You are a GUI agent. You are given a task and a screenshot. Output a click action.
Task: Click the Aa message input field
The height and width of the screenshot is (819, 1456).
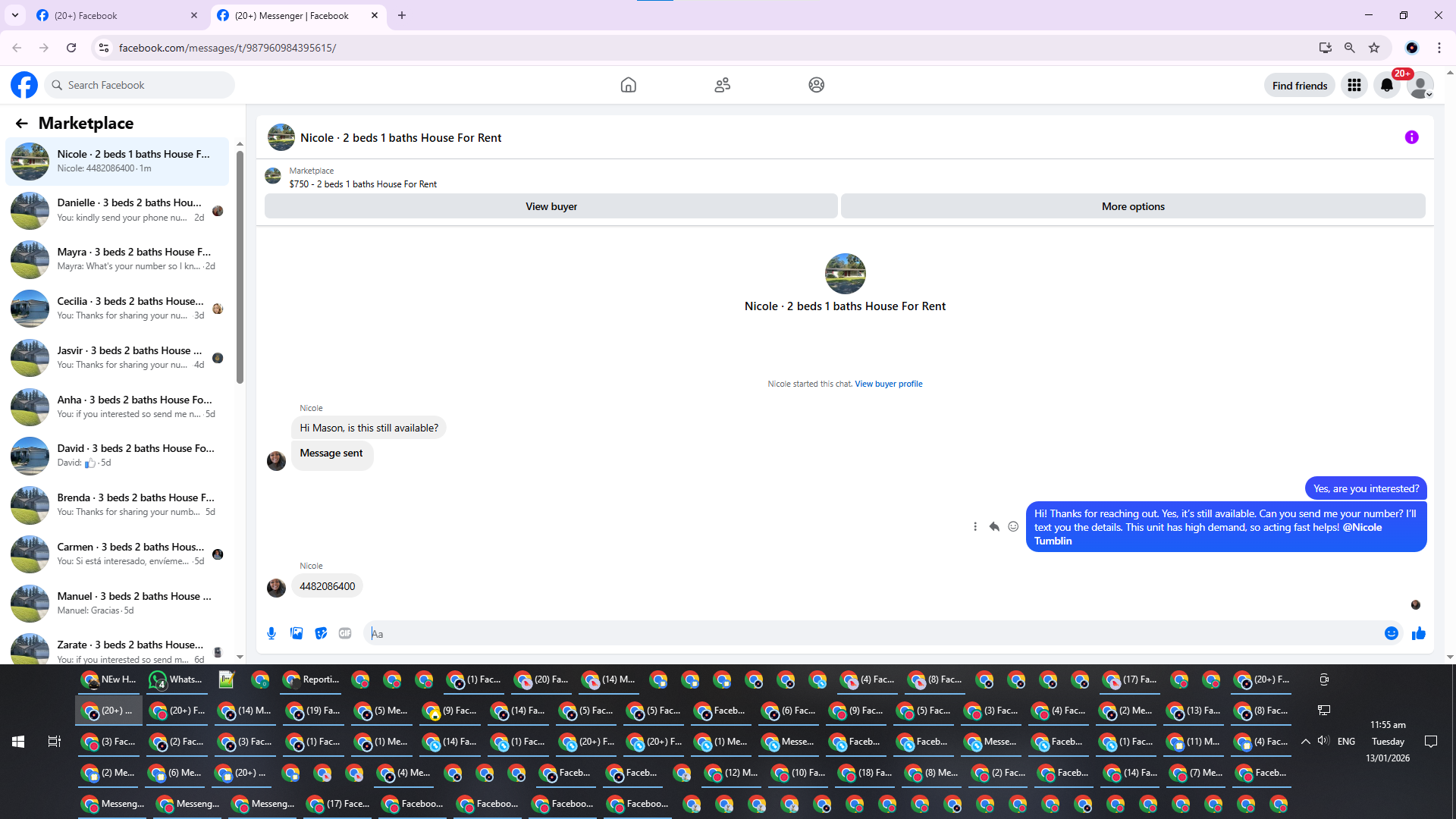pyautogui.click(x=872, y=633)
